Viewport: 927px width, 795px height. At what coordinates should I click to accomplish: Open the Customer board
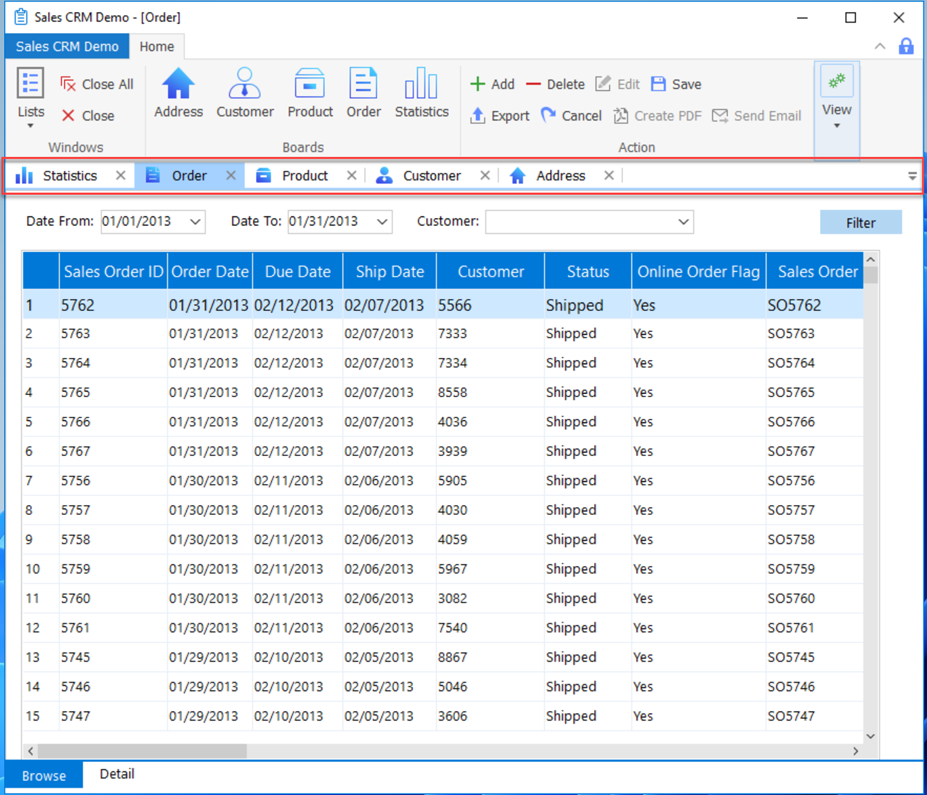tap(245, 95)
